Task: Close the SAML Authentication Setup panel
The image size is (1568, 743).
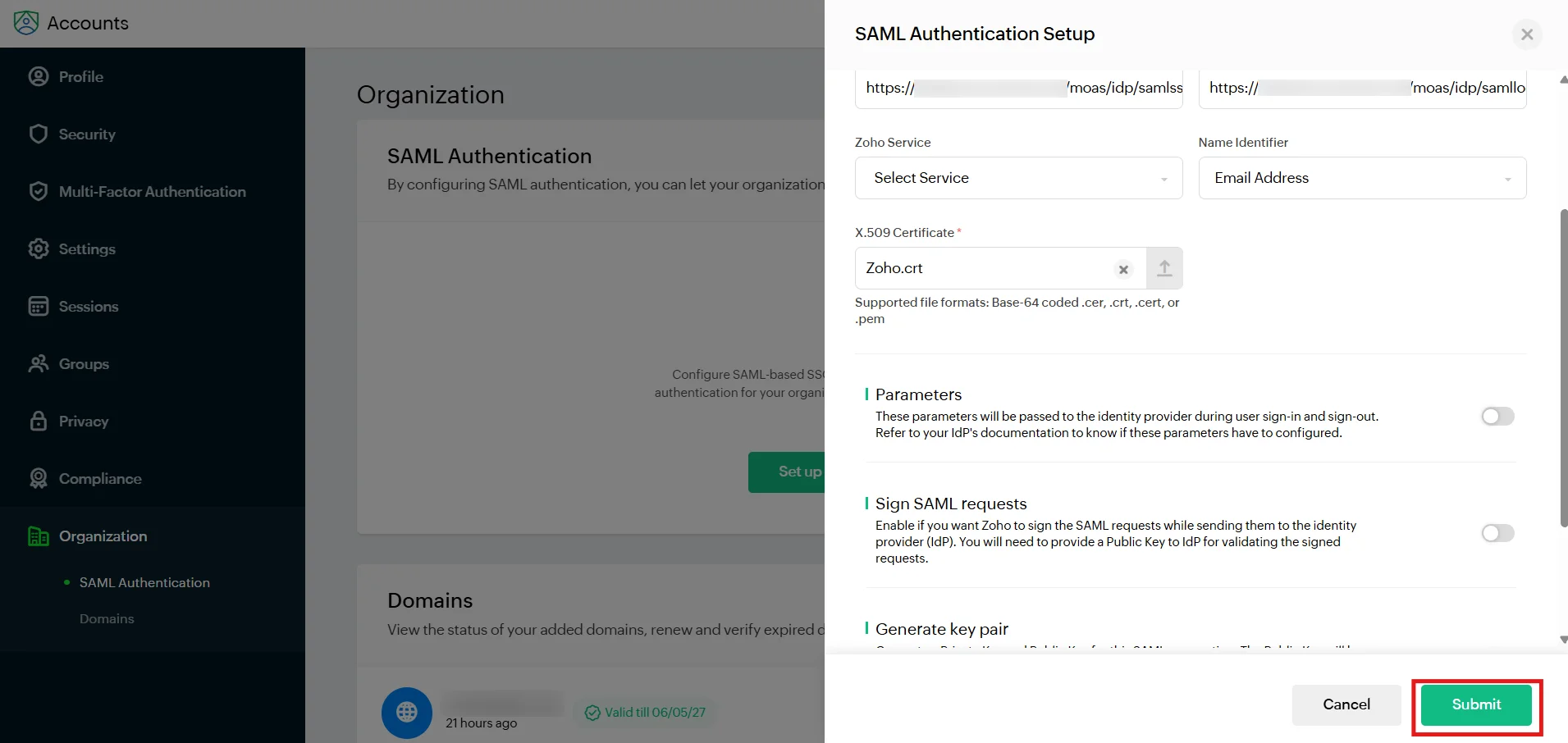Action: (x=1527, y=34)
